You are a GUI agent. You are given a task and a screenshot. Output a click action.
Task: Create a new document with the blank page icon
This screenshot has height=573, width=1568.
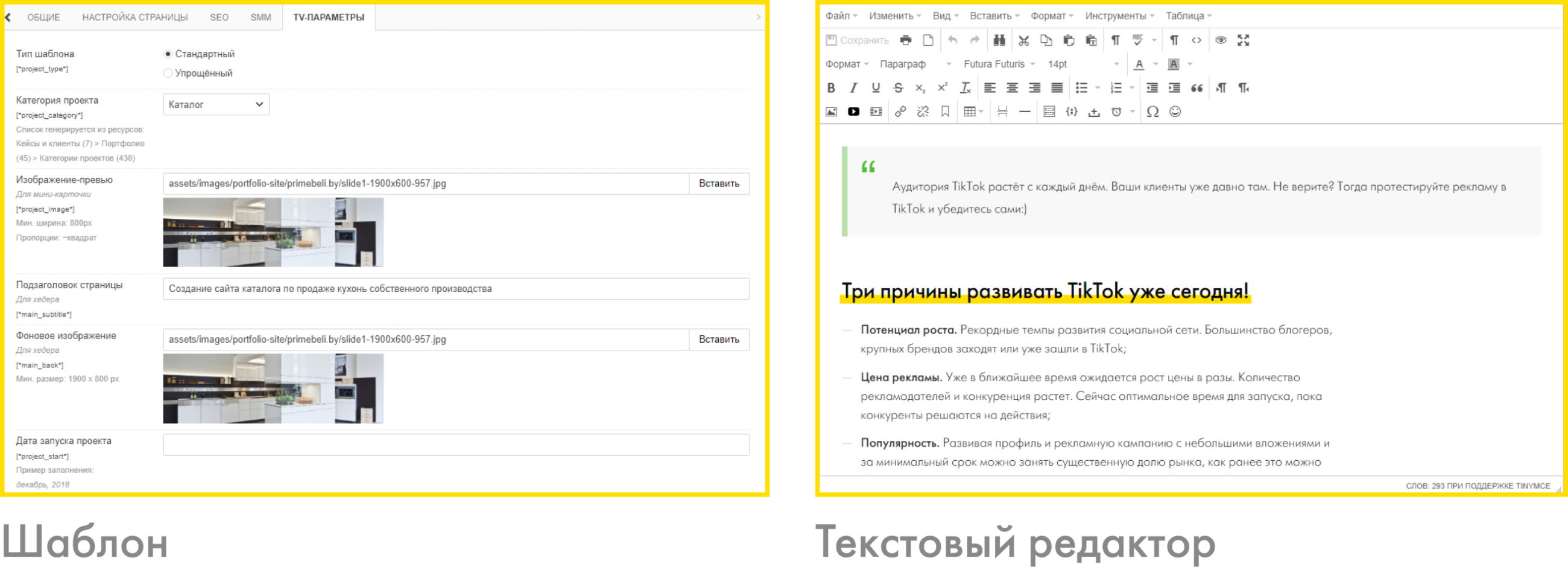(928, 40)
